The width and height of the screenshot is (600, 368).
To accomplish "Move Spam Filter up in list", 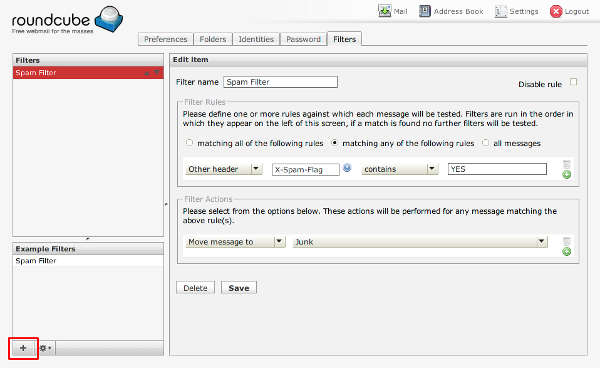I will [x=147, y=73].
